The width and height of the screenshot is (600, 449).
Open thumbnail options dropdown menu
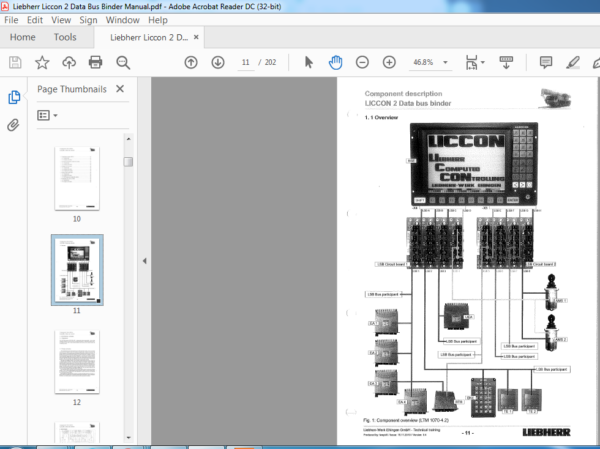(47, 115)
